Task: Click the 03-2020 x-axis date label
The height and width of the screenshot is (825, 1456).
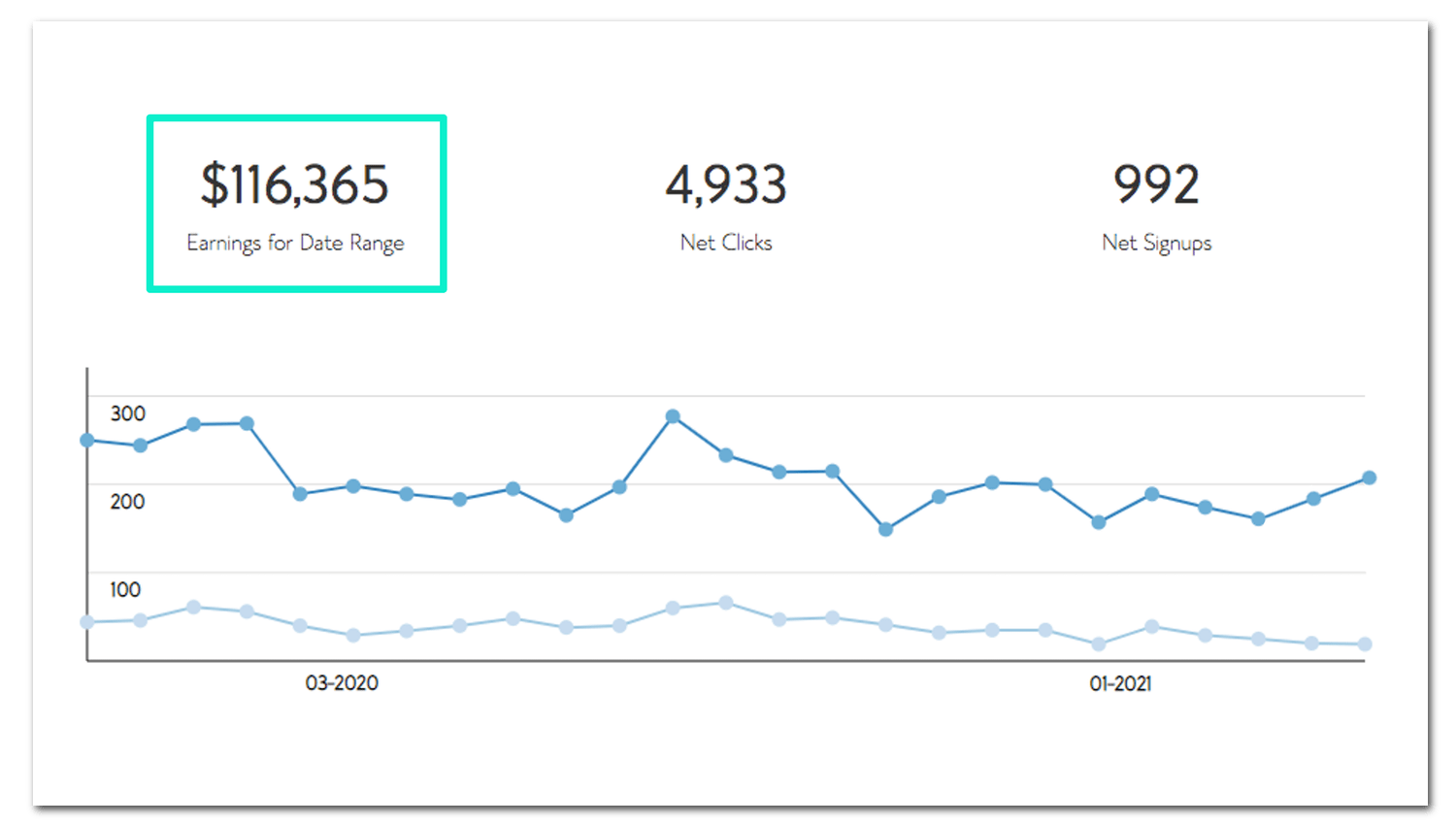Action: pos(342,683)
